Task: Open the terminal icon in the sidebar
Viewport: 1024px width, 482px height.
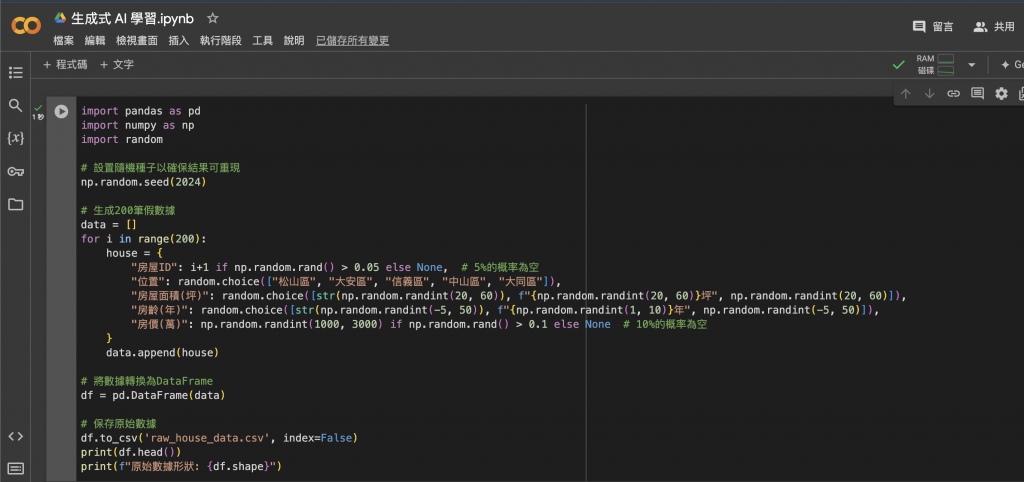Action: pos(16,468)
